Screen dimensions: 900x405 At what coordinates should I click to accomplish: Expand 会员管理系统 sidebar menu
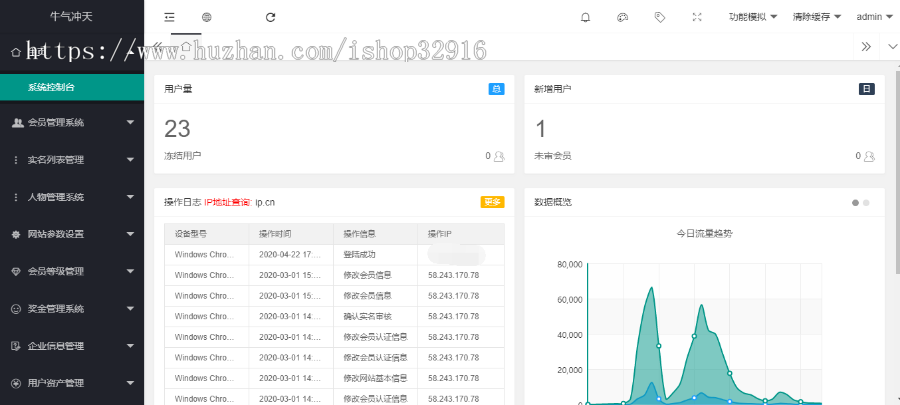coord(72,123)
